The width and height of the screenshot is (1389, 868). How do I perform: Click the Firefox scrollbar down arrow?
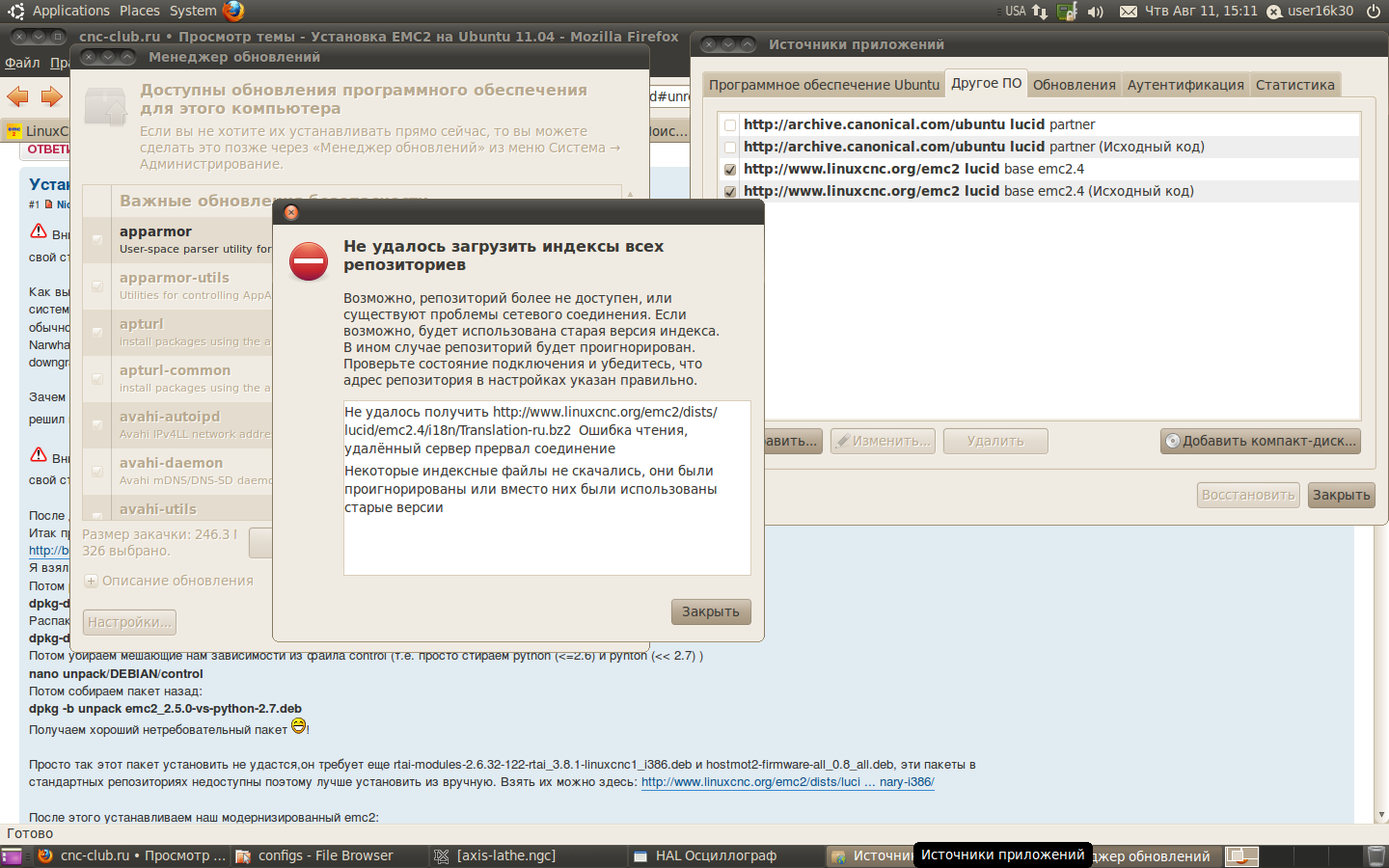click(x=1381, y=815)
